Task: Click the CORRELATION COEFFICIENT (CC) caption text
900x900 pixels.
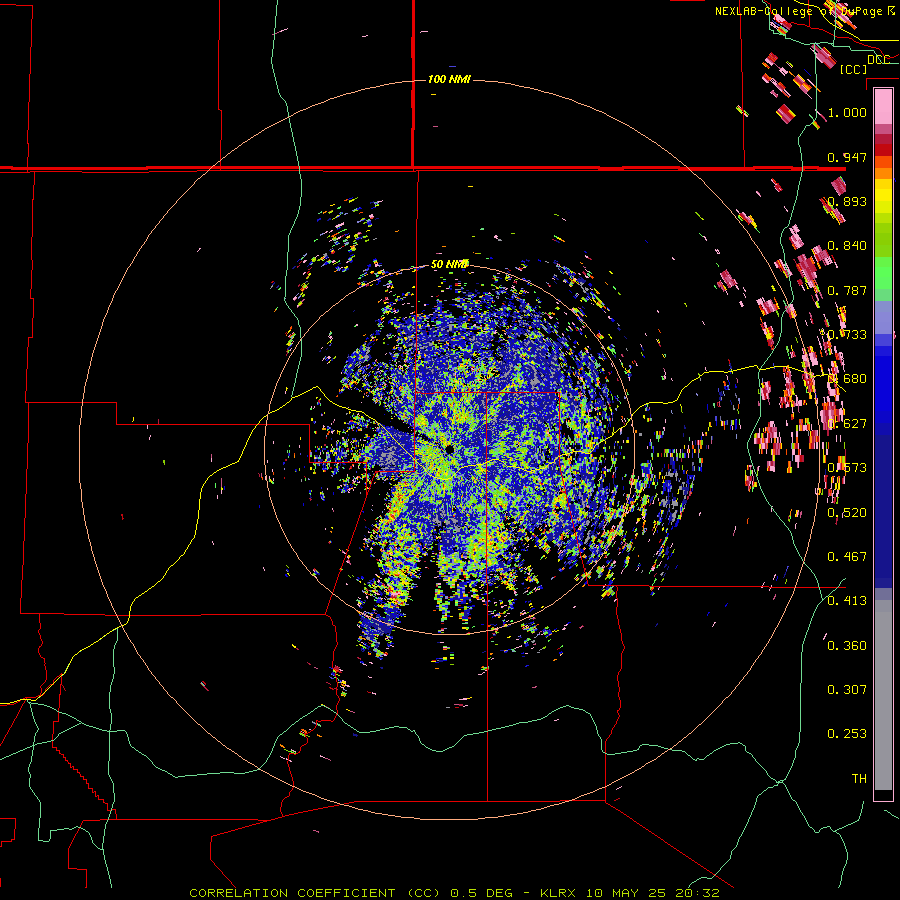Action: [315, 893]
